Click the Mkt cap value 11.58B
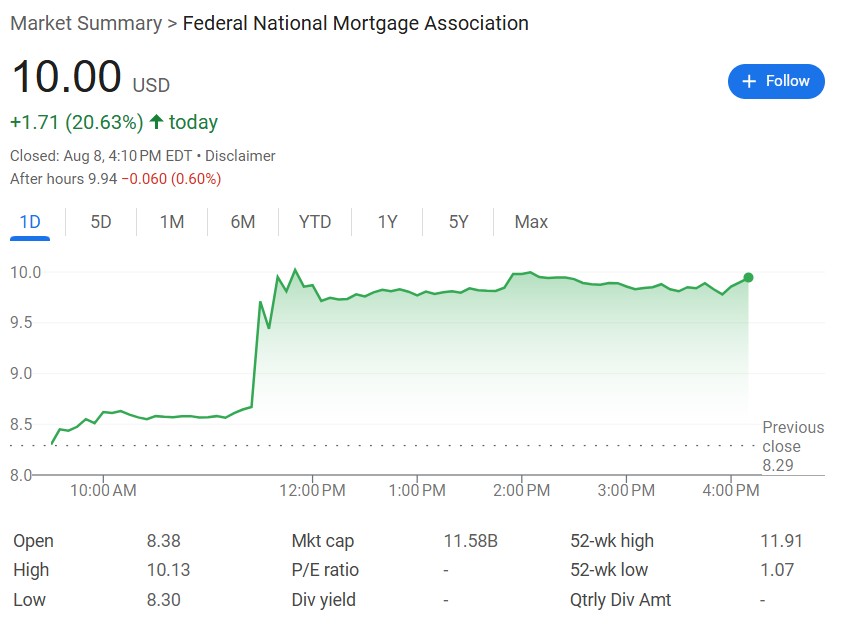 470,541
